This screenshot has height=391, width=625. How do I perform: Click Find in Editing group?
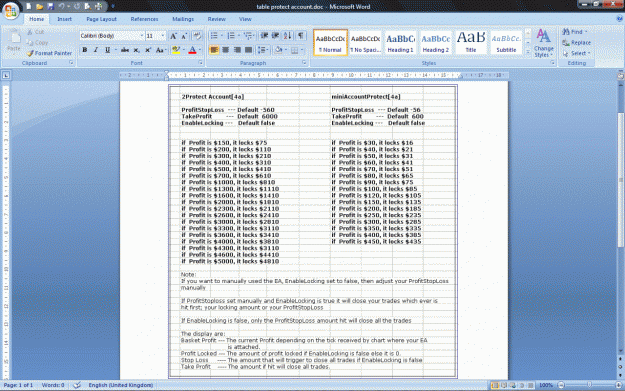pyautogui.click(x=575, y=31)
